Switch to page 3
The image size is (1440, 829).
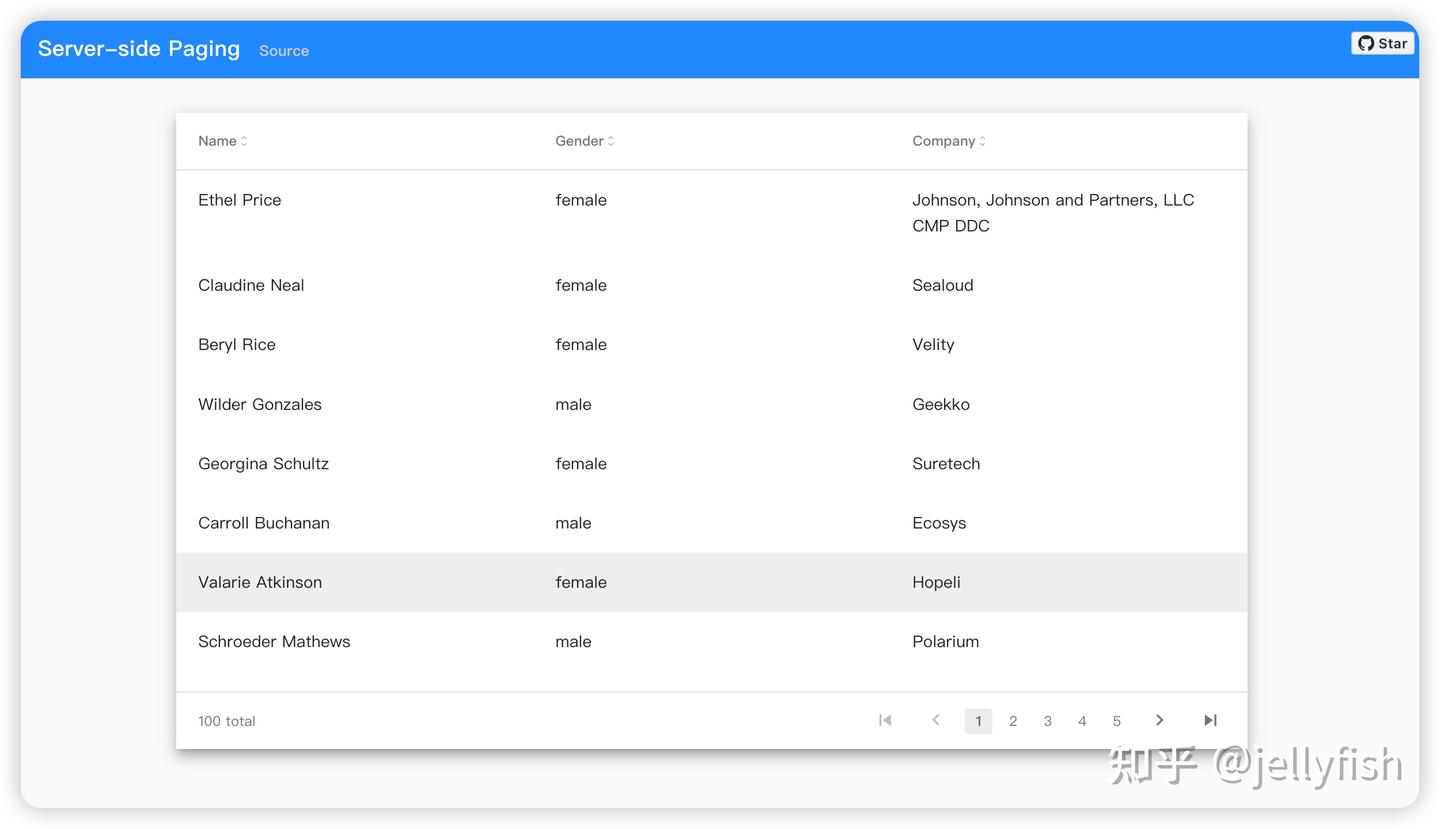pos(1047,721)
